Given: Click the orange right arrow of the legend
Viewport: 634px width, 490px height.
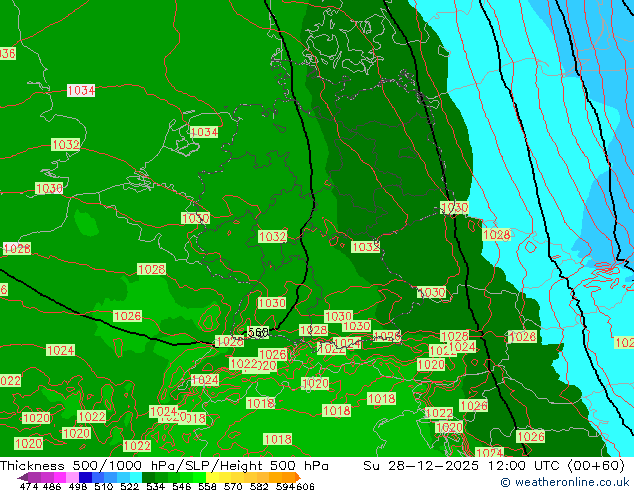Looking at the screenshot, I should coord(298,477).
